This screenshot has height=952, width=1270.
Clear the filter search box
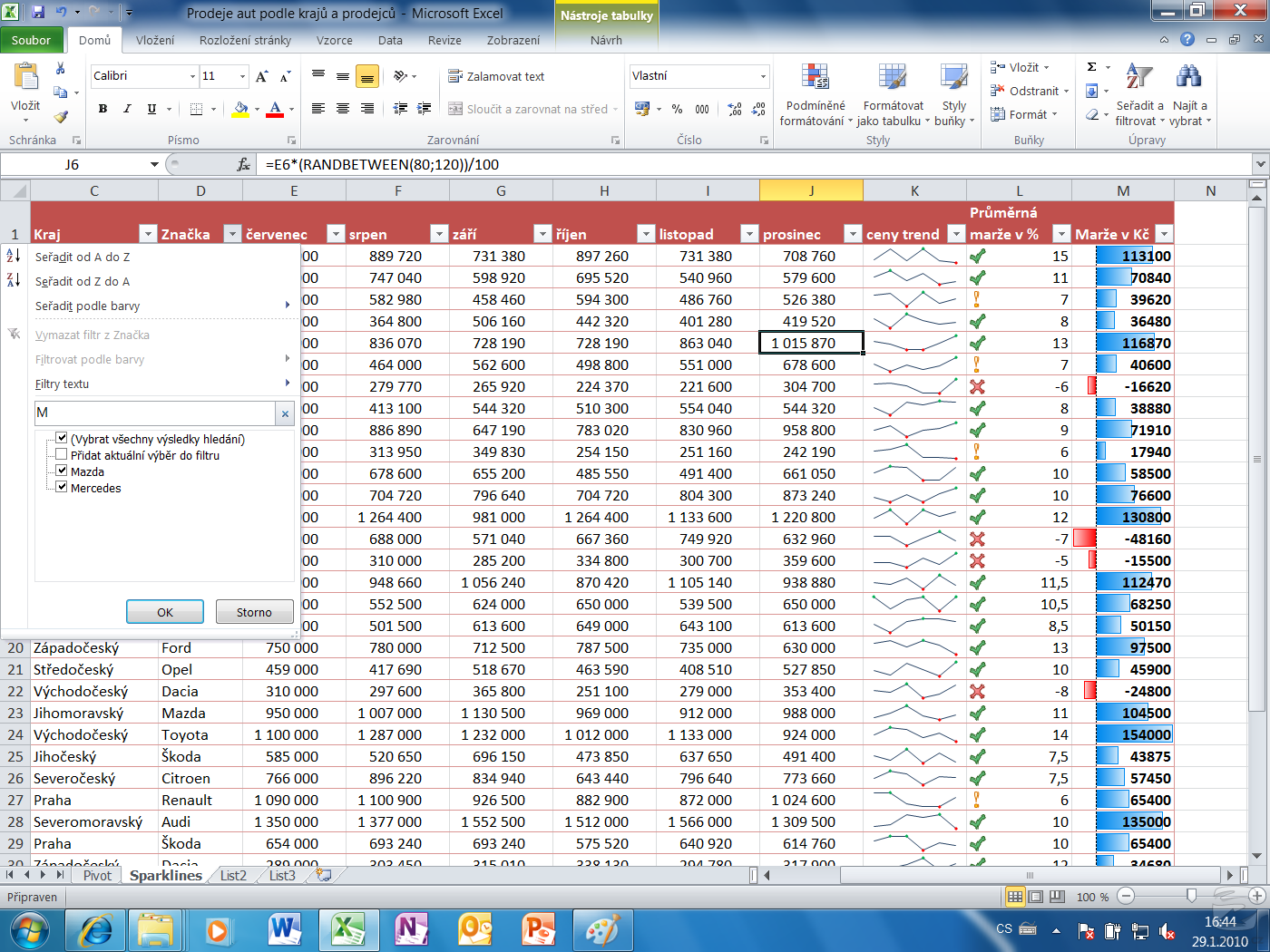285,413
